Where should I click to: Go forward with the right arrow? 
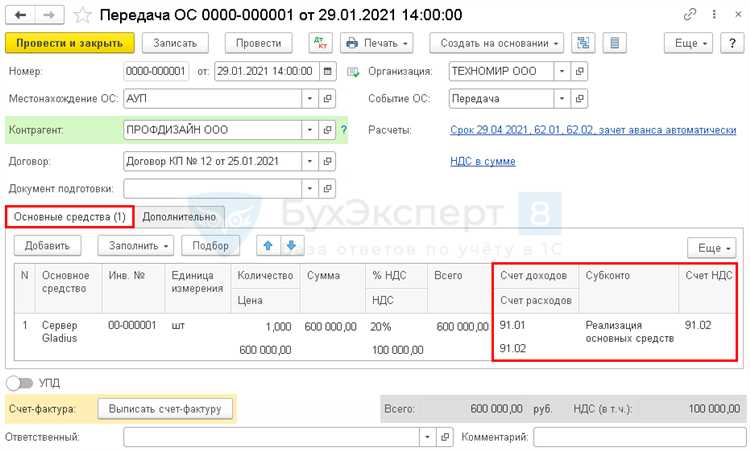point(49,15)
